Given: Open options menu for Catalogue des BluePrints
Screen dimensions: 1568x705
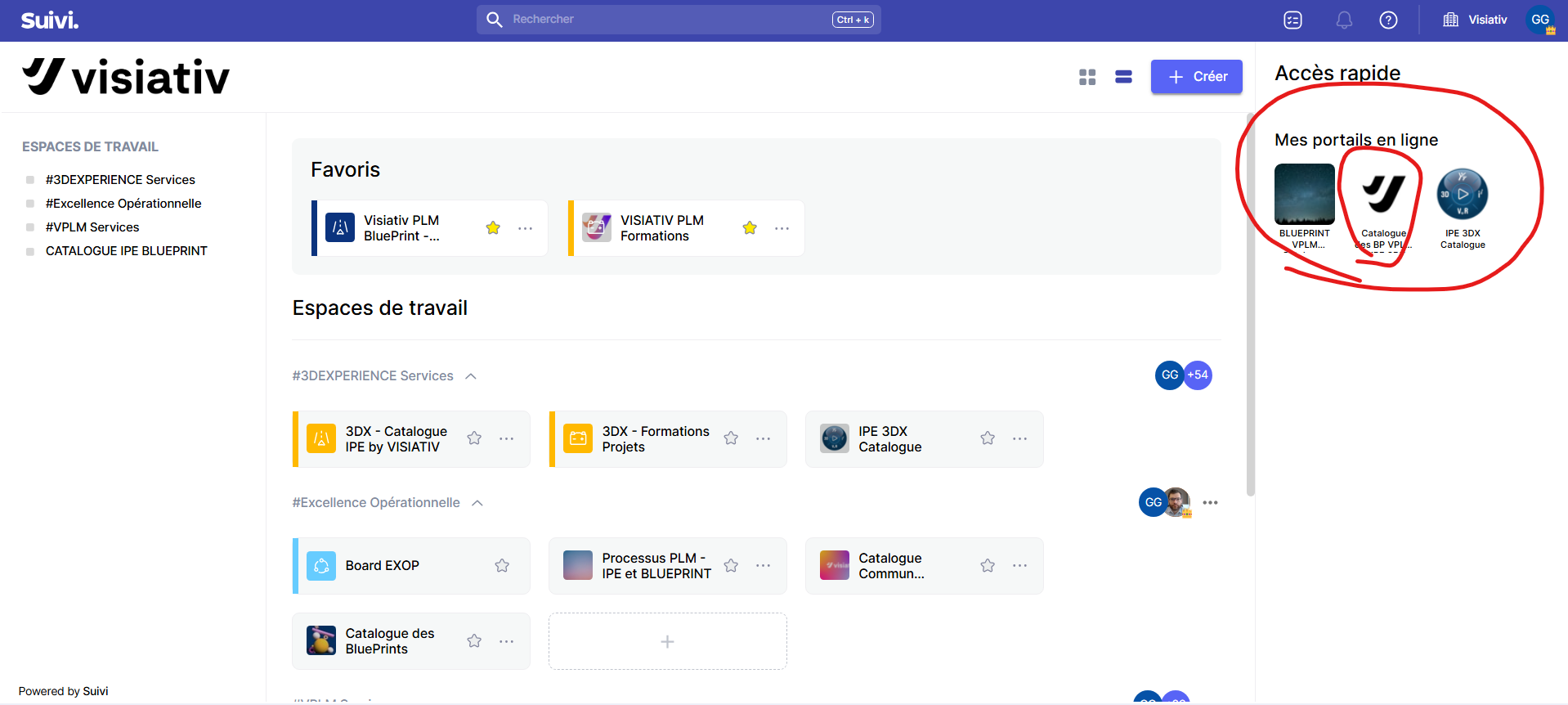Looking at the screenshot, I should click(x=507, y=641).
